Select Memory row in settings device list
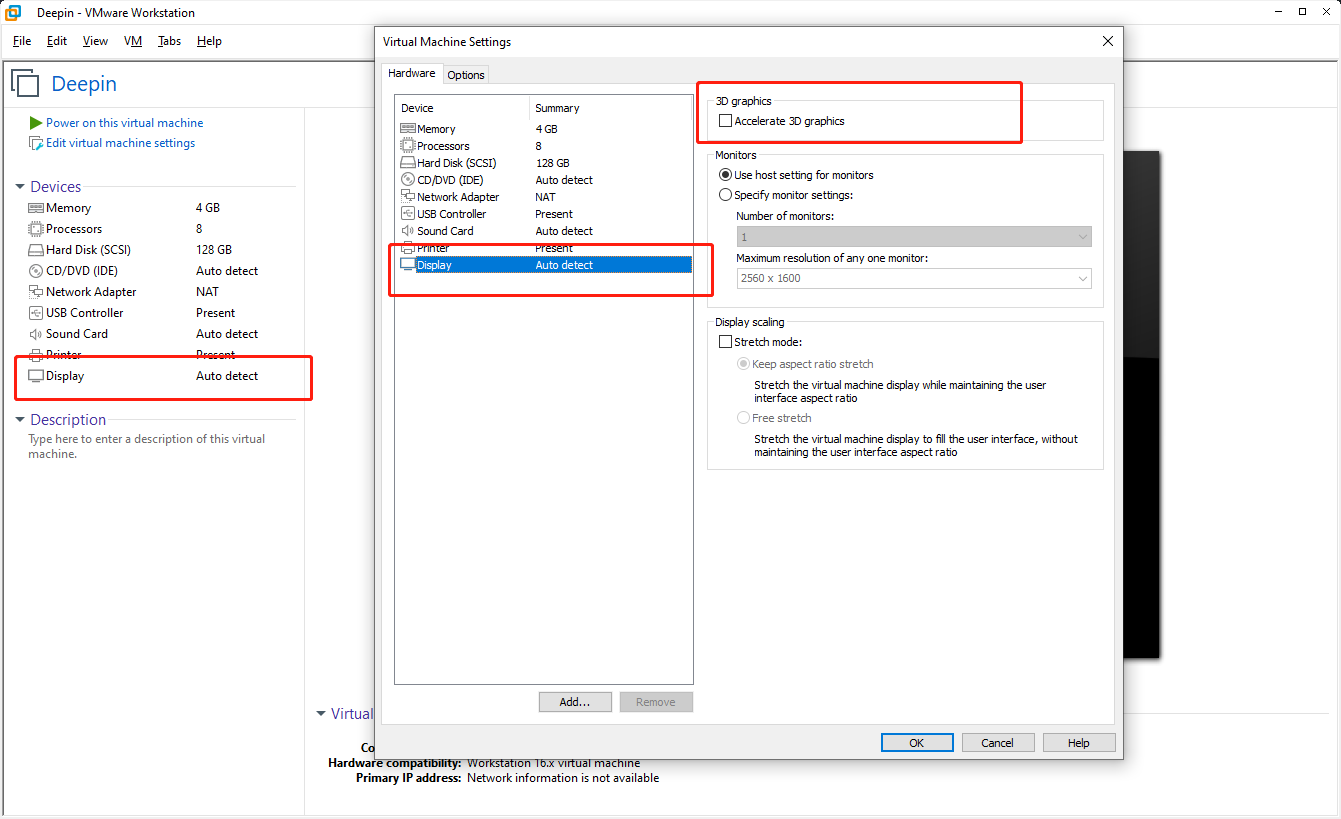Screen dimensions: 1341x819 click(544, 129)
